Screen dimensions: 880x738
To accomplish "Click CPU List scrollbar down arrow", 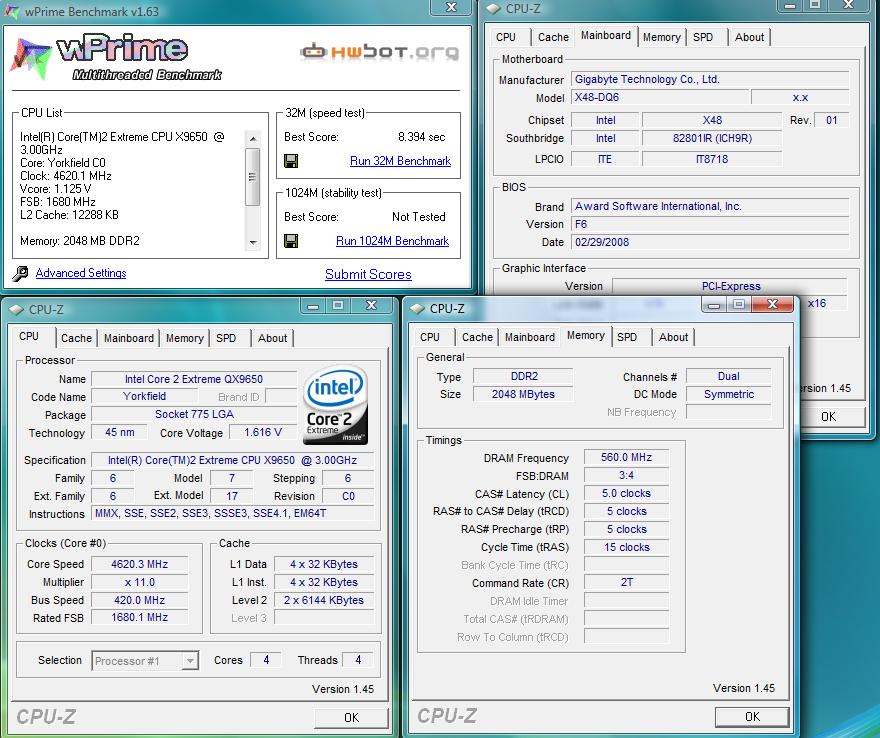I will (x=253, y=243).
